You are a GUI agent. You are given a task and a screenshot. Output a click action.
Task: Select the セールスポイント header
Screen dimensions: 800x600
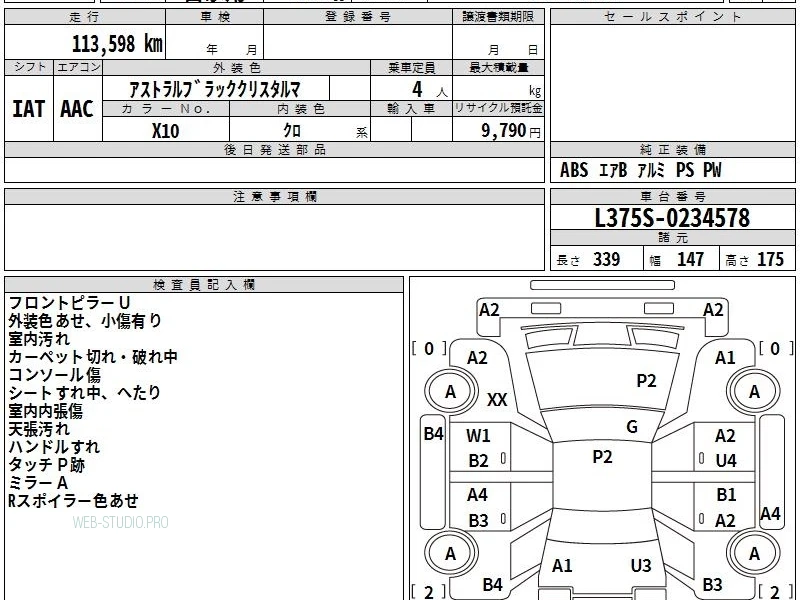click(x=673, y=17)
